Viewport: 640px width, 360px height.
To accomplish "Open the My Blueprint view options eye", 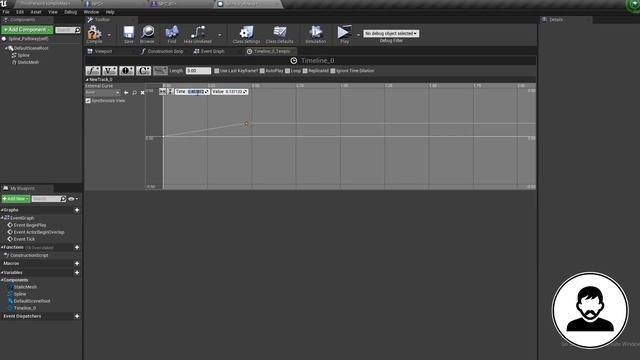I will point(73,199).
